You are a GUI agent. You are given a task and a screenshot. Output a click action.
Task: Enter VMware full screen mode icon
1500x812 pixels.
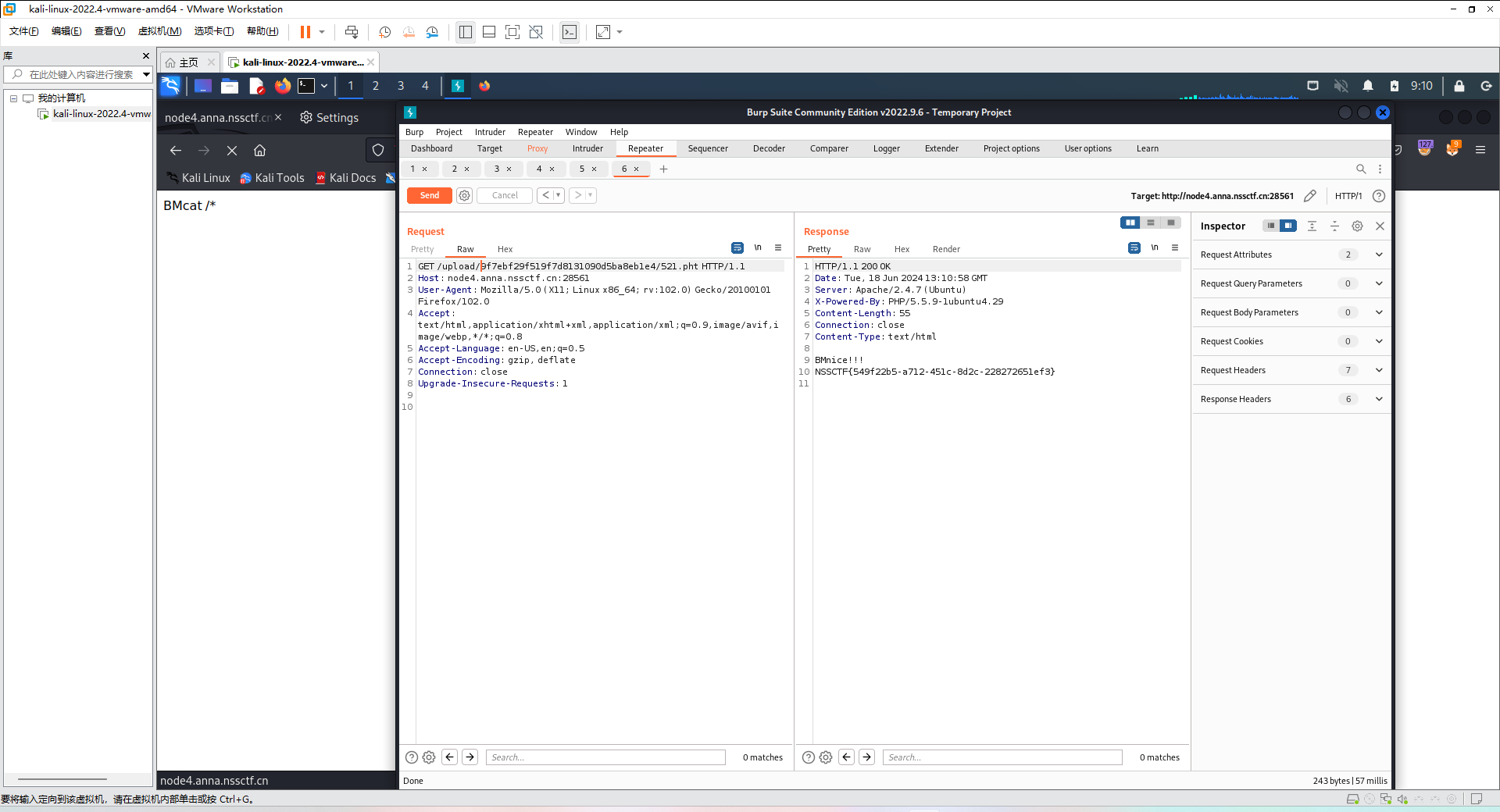(x=512, y=32)
